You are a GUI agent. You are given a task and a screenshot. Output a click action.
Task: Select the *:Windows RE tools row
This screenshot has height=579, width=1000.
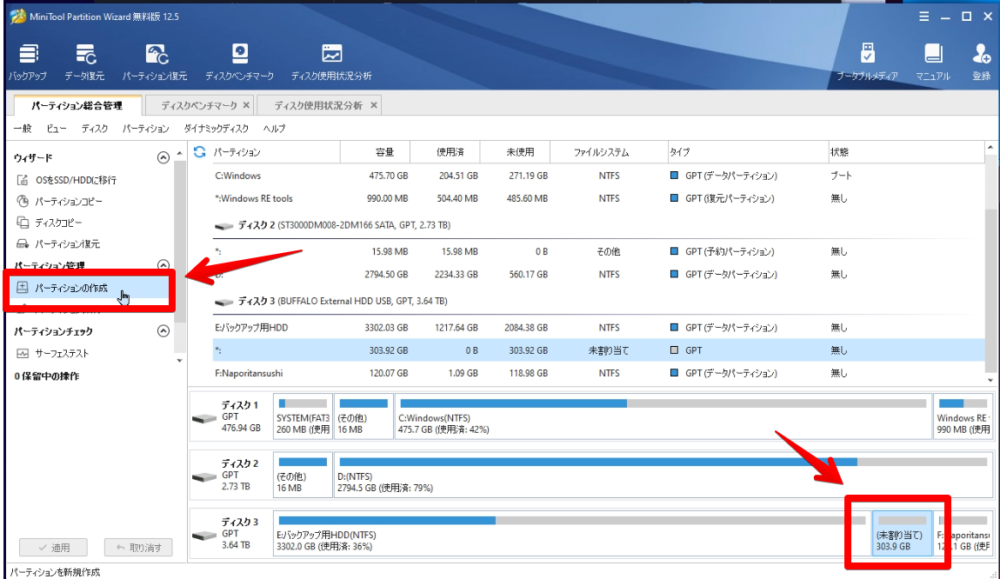[x=598, y=198]
